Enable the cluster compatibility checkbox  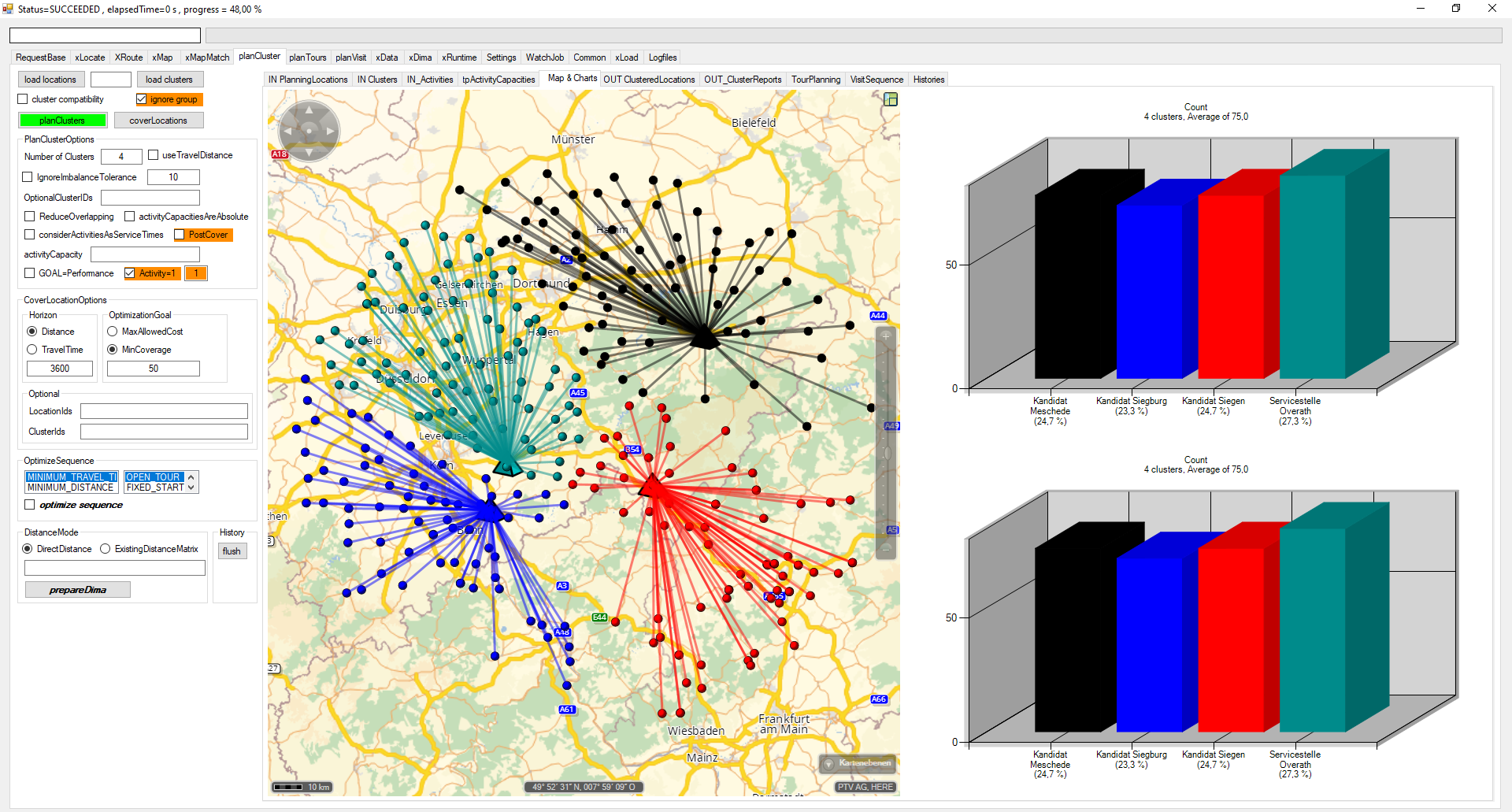tap(23, 99)
